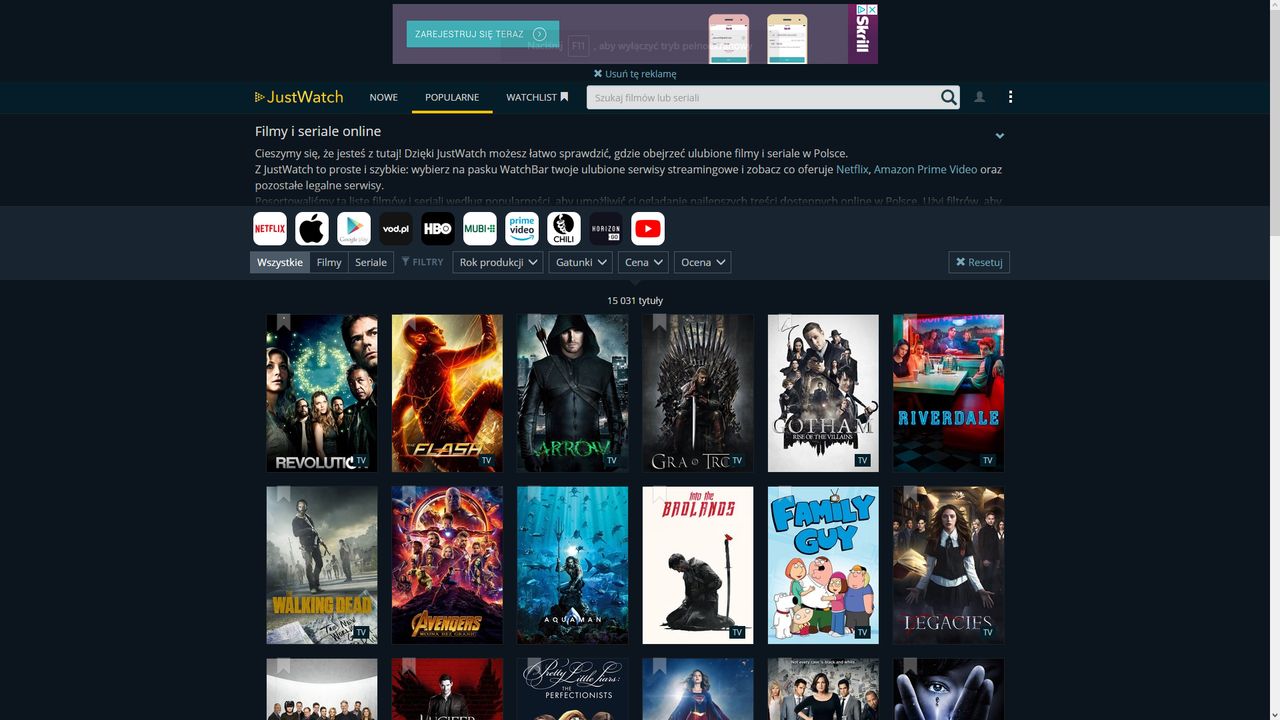Open the Aquaman poster

tap(572, 565)
